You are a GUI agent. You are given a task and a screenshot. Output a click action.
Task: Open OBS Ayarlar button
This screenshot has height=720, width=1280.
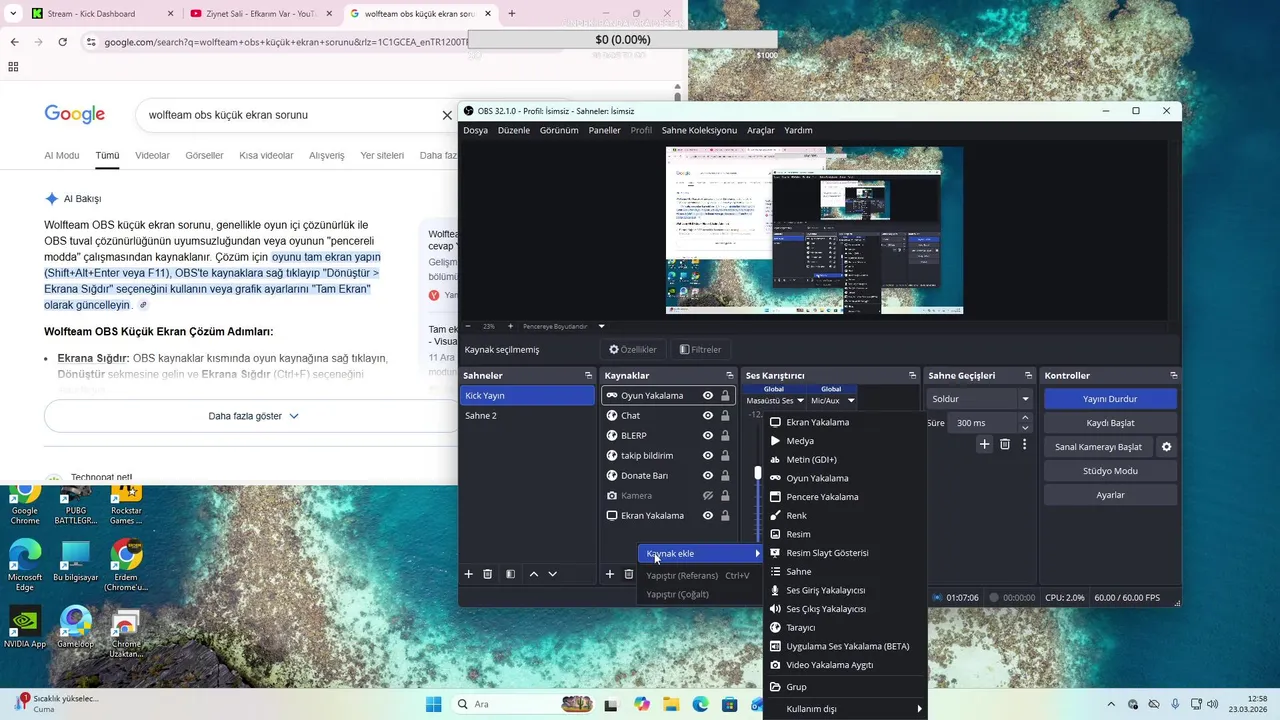(1110, 495)
